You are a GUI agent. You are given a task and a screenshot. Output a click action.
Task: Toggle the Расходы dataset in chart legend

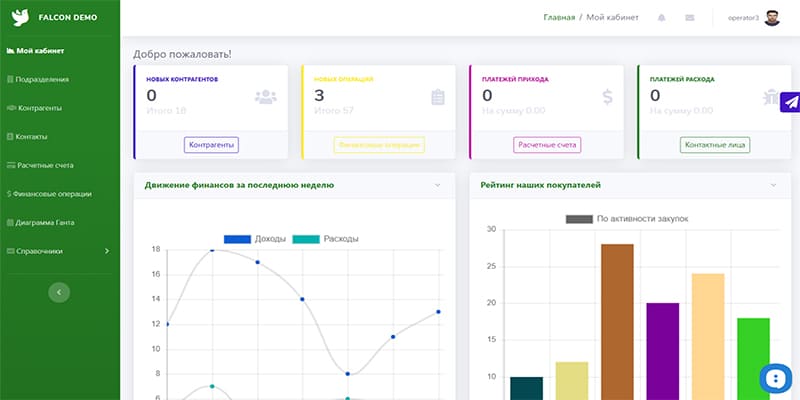pos(325,239)
